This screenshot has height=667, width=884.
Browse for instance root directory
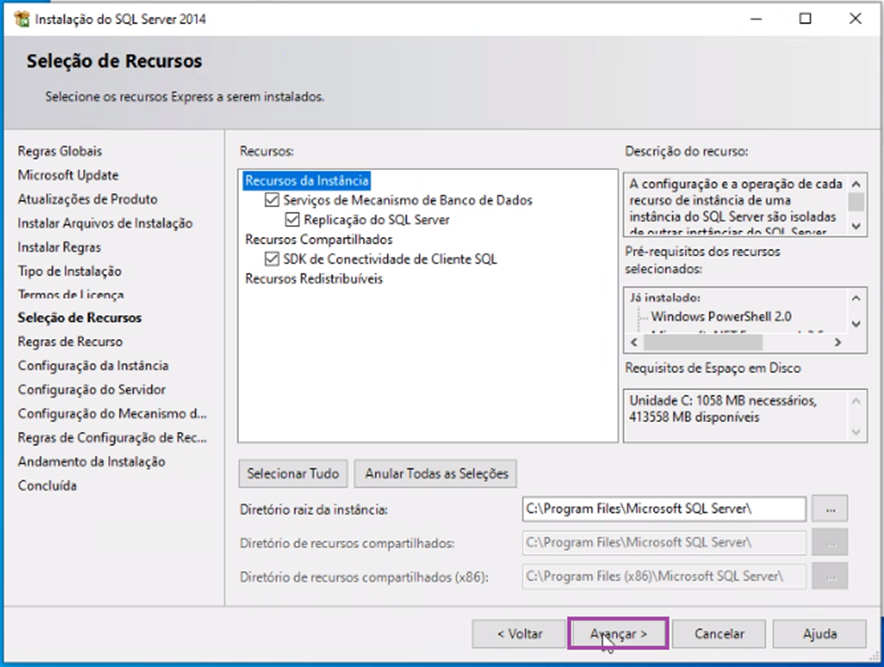click(830, 509)
